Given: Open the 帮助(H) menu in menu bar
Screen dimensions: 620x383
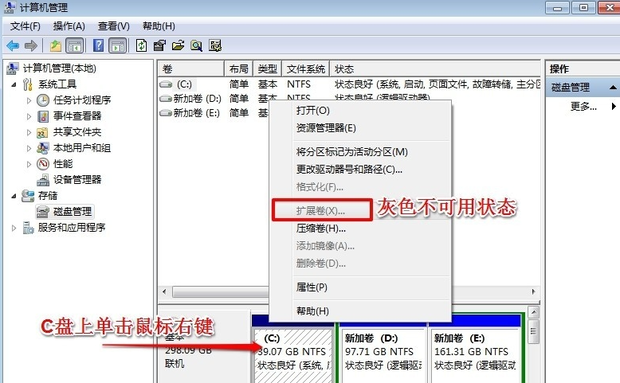Looking at the screenshot, I should click(159, 26).
